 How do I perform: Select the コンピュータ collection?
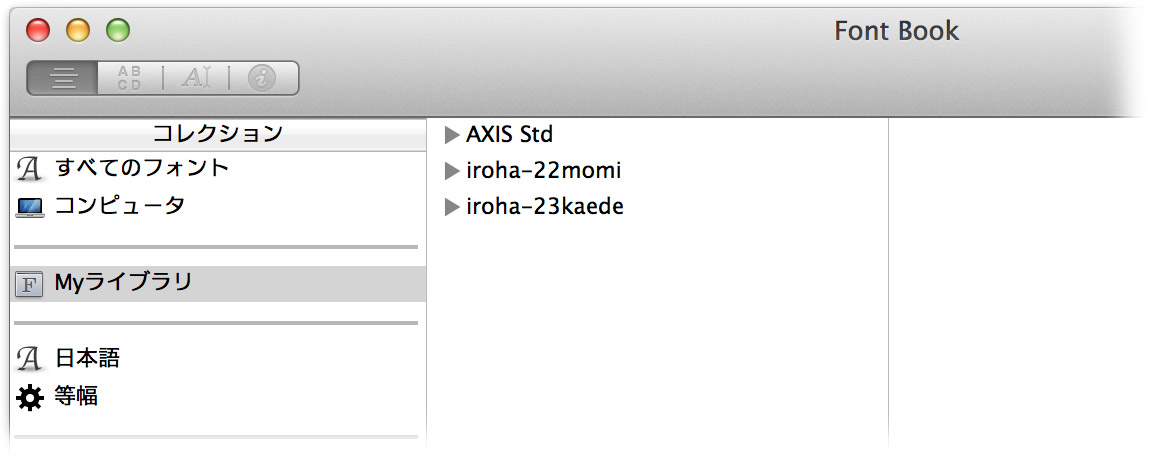(218, 206)
